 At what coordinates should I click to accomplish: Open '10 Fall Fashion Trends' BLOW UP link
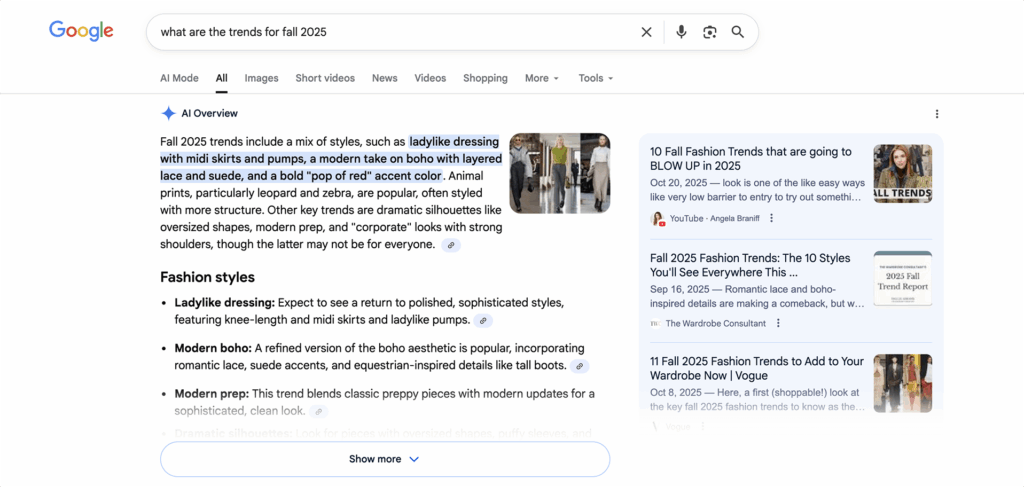pyautogui.click(x=751, y=159)
